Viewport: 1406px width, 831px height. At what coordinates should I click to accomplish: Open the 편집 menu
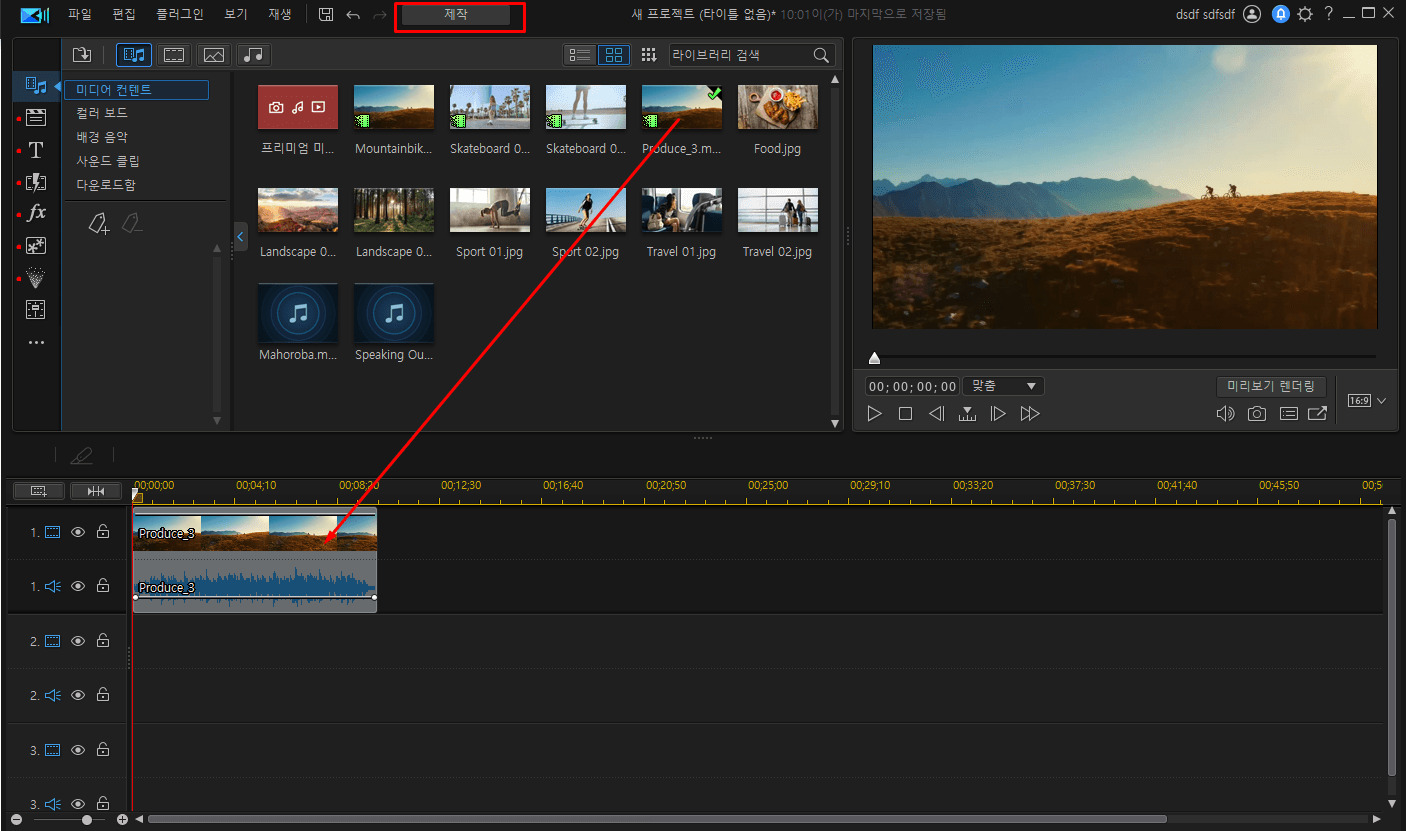pyautogui.click(x=124, y=15)
